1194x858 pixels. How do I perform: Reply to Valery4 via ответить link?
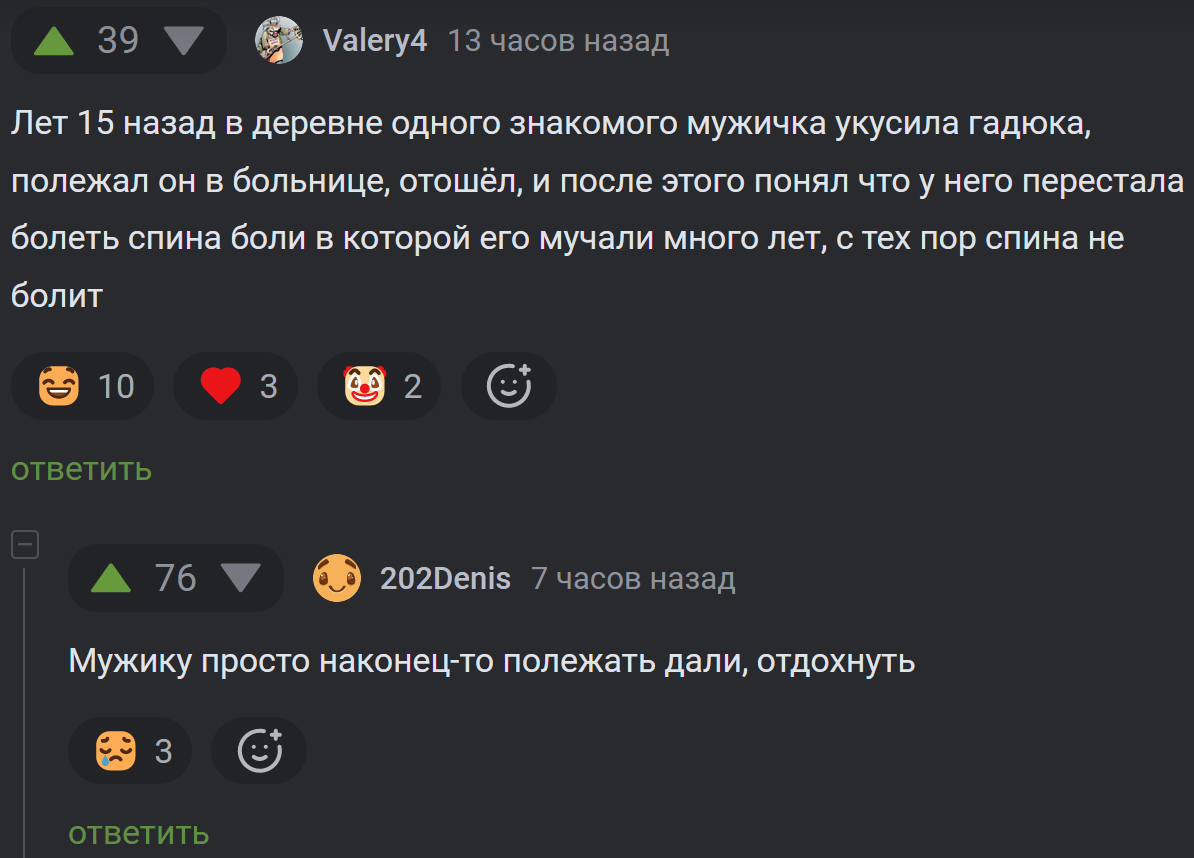(81, 469)
